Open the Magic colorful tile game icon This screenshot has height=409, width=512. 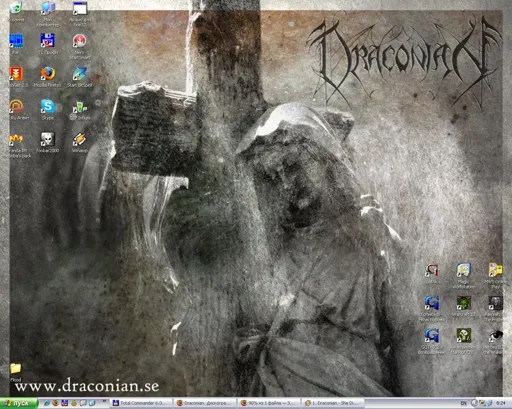tap(463, 270)
